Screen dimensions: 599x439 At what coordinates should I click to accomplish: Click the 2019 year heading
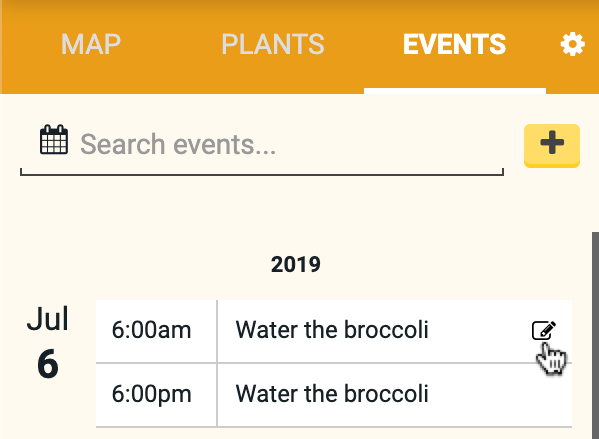click(x=296, y=264)
